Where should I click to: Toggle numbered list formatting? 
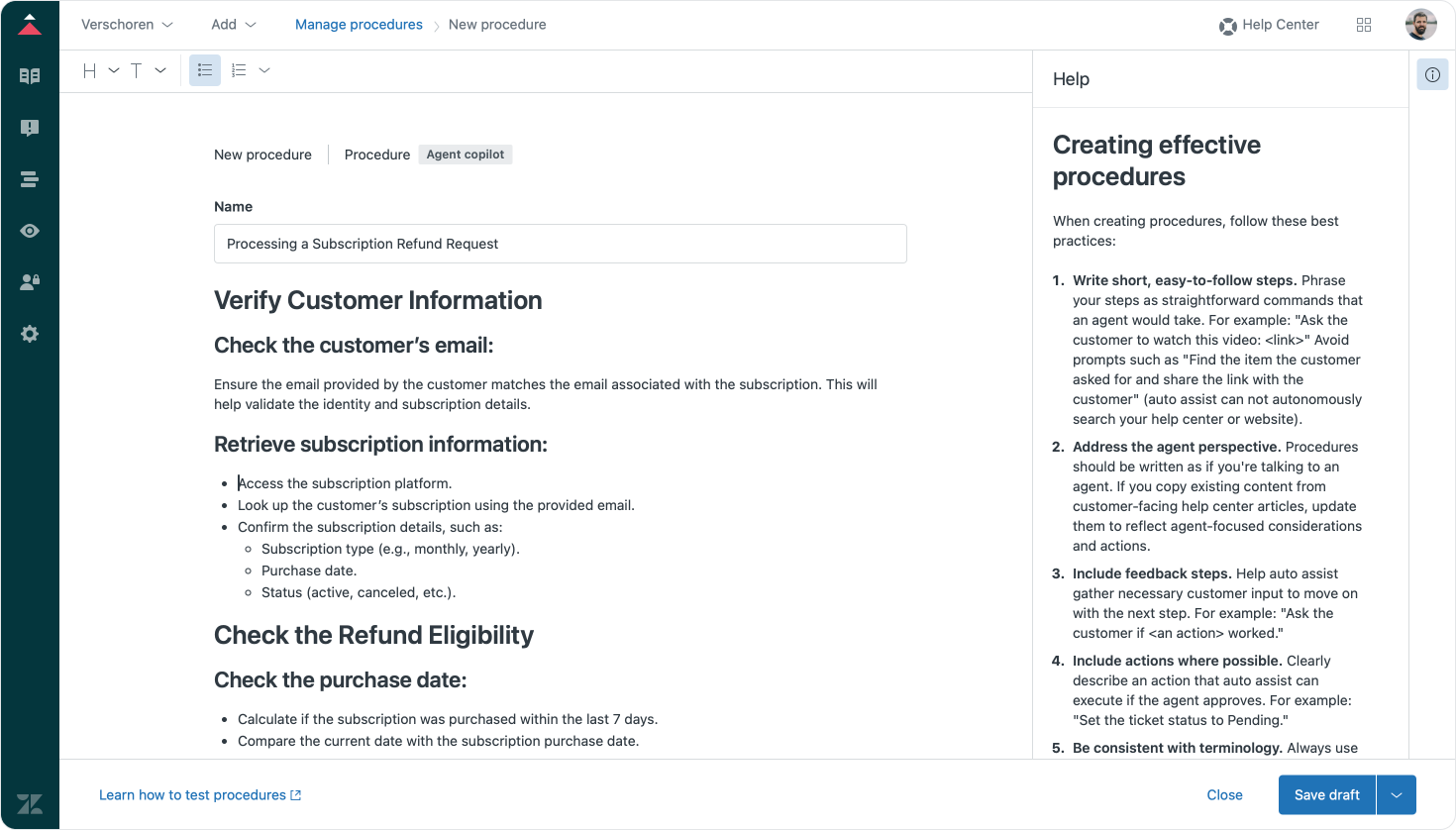(x=239, y=70)
